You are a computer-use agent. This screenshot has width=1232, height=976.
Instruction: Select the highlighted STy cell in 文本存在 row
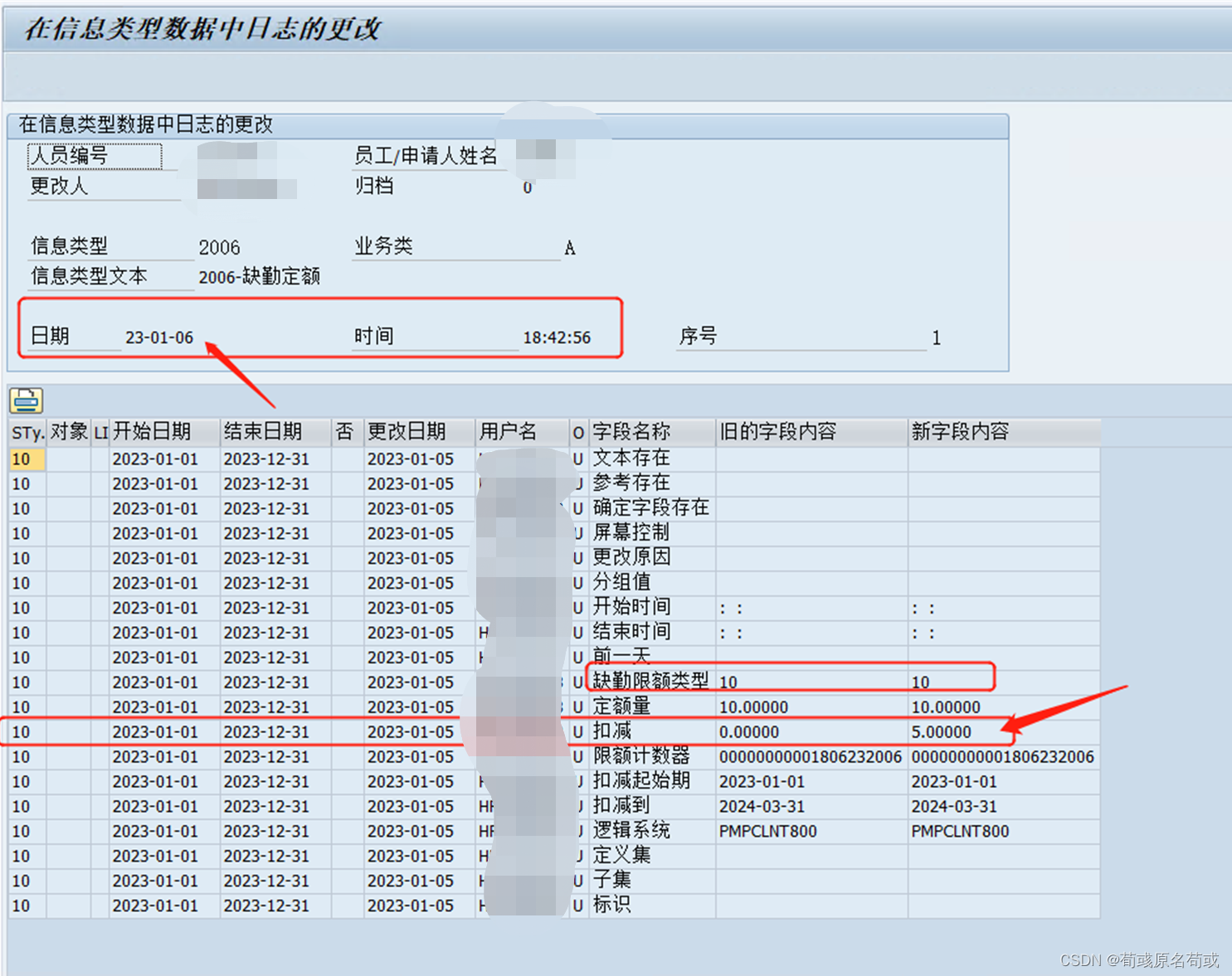pyautogui.click(x=27, y=459)
